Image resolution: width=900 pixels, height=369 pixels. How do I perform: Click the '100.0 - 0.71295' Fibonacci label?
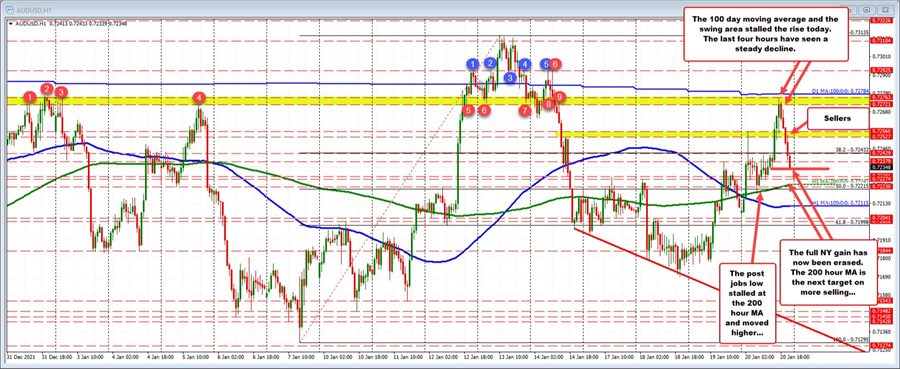pyautogui.click(x=851, y=339)
